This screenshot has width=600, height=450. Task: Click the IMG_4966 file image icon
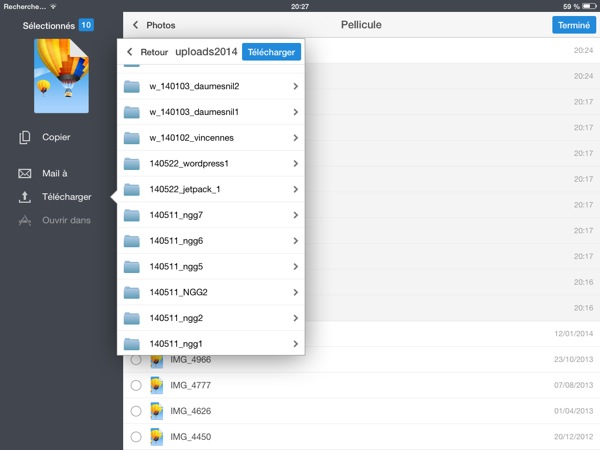point(156,360)
